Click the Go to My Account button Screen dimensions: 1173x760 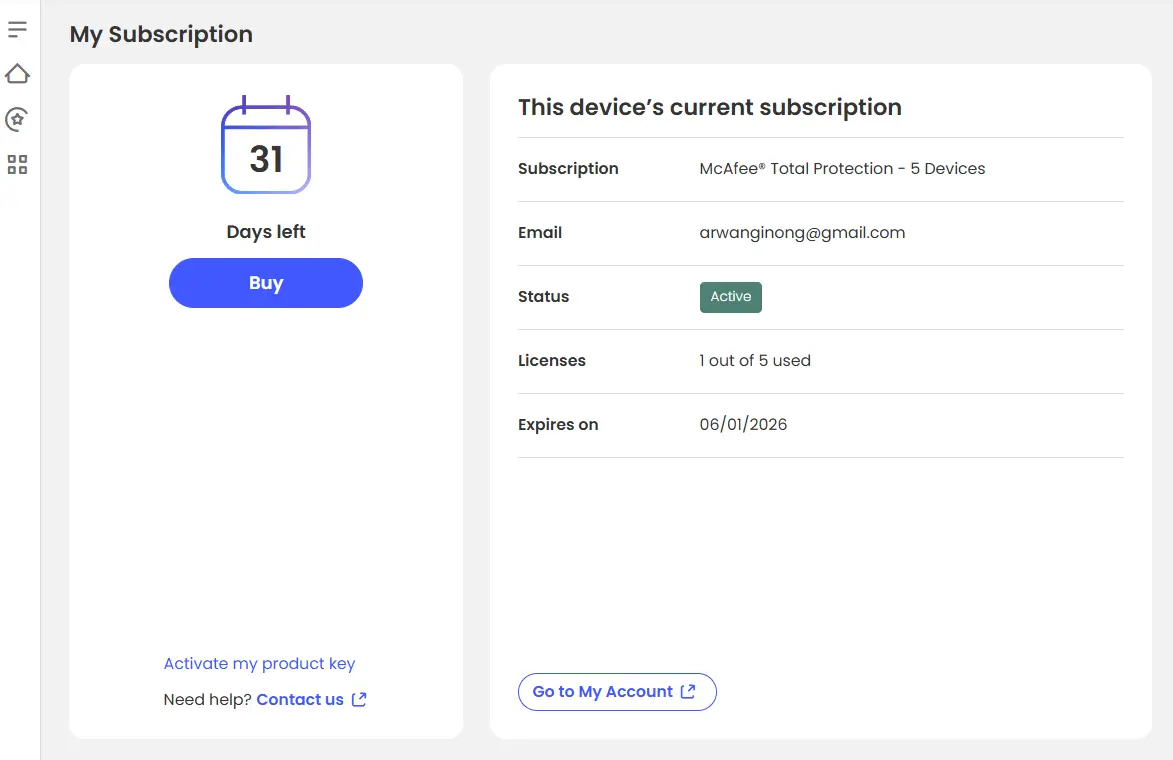pos(617,692)
